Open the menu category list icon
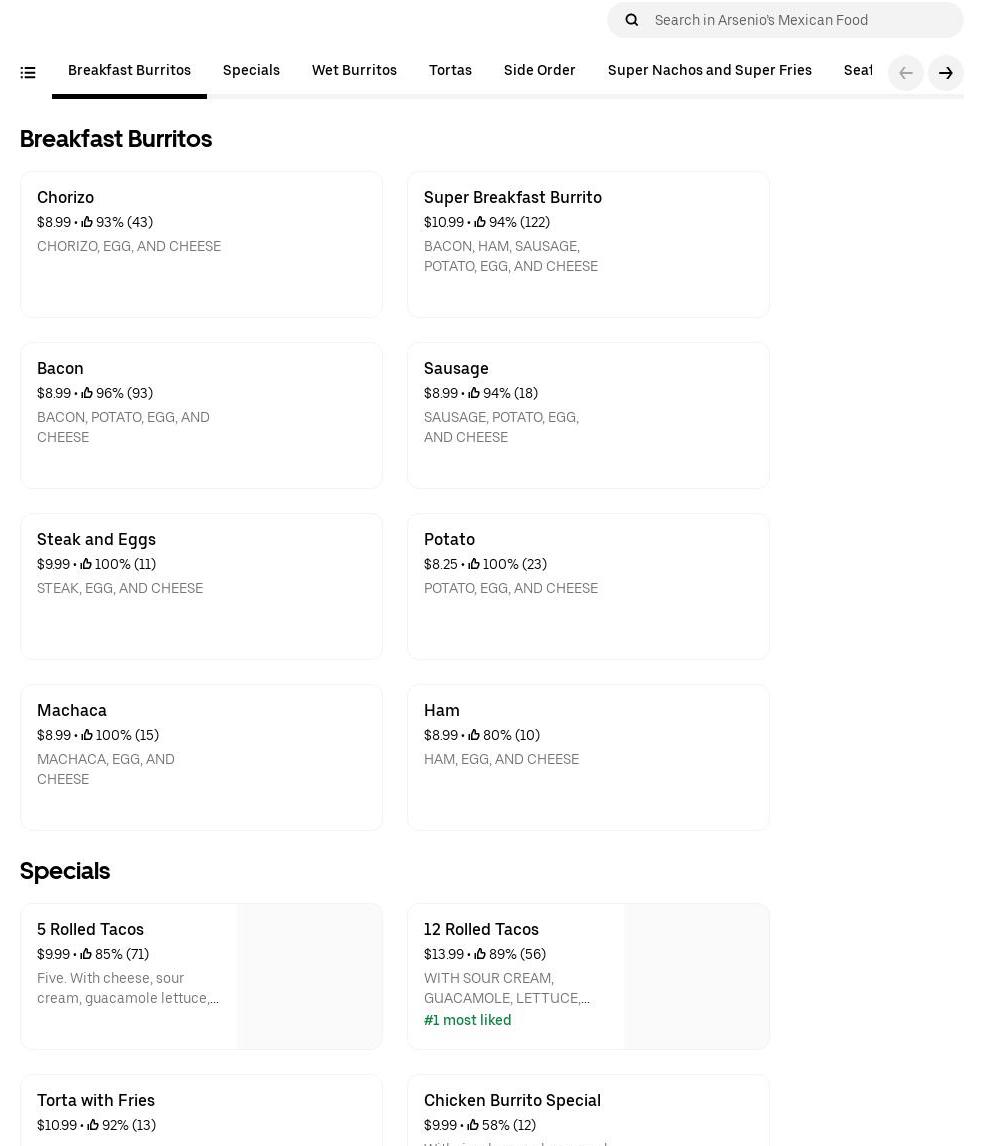 point(28,73)
